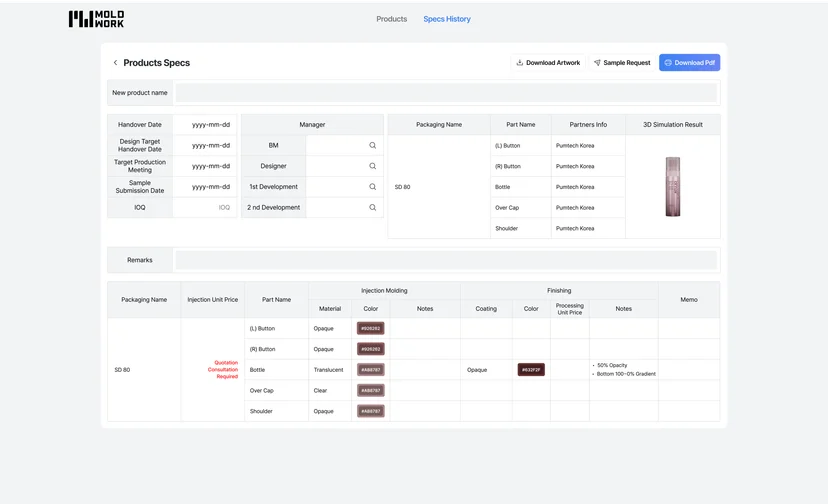Screen dimensions: 828x504
Task: Click the download icon in Download Artwork
Action: tap(520, 62)
